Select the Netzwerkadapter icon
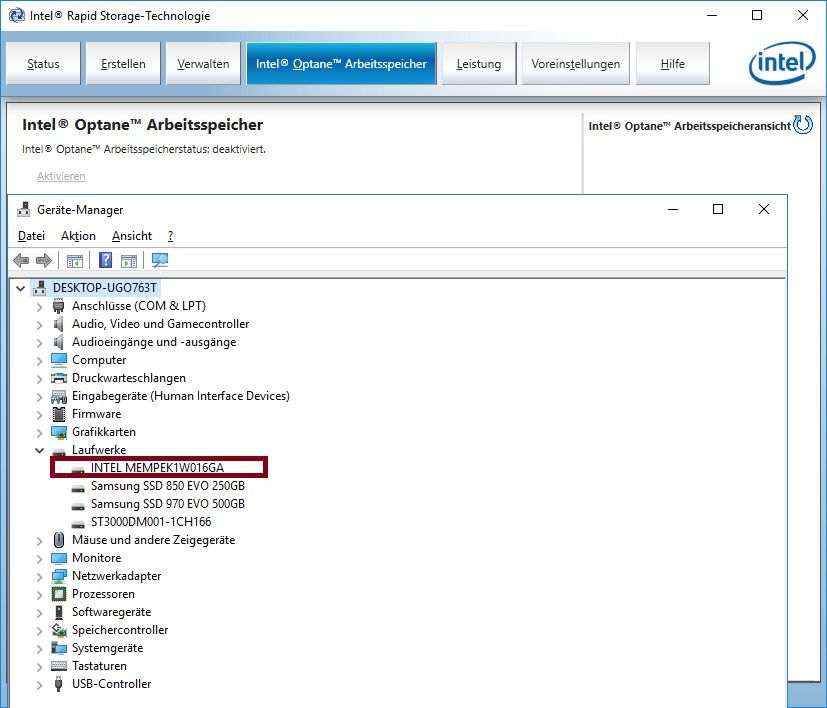The height and width of the screenshot is (708, 827). 59,576
